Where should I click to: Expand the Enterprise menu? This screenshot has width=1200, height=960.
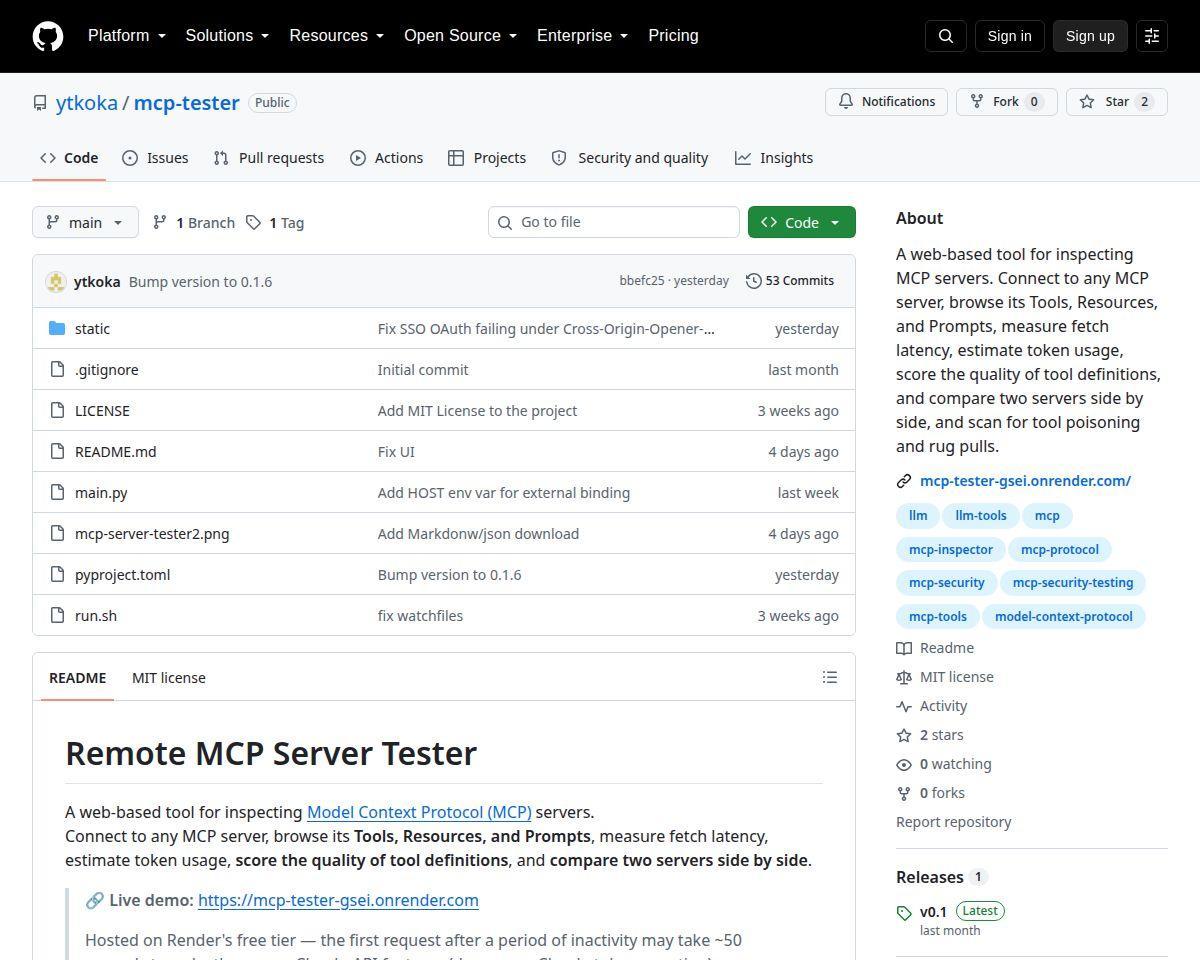click(x=582, y=36)
